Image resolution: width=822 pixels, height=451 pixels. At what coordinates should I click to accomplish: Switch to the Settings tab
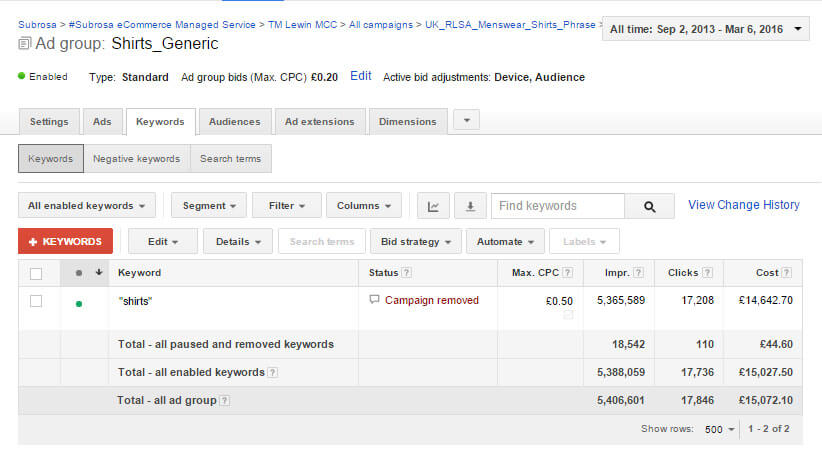coord(49,122)
